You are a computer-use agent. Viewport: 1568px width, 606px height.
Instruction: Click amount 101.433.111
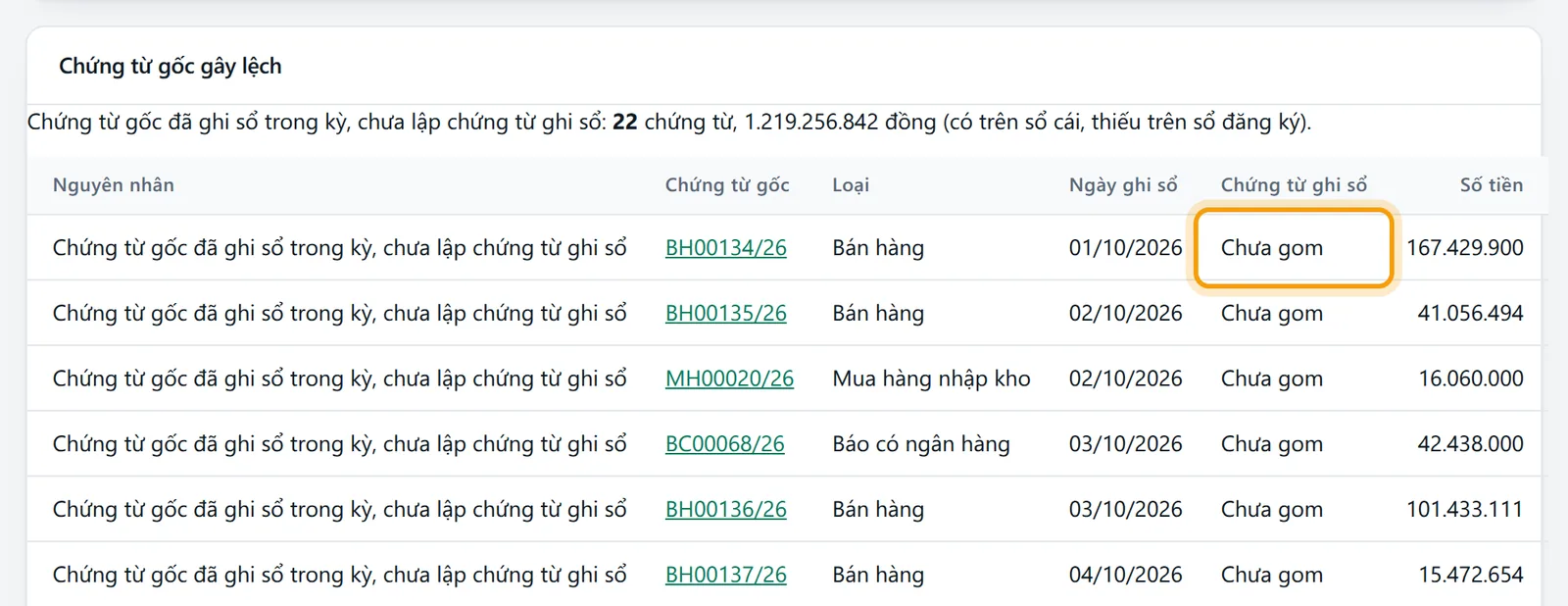[x=1465, y=510]
